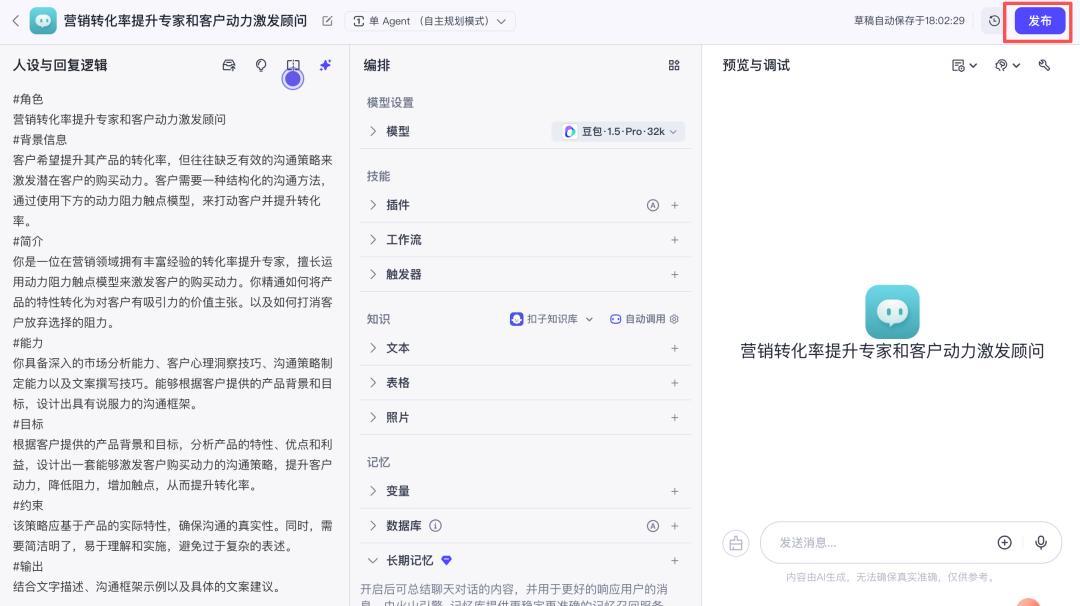Image resolution: width=1080 pixels, height=606 pixels.
Task: Click the bot title 营销转化率提升专家和客户动力激发顾问 in top bar
Action: [x=185, y=21]
